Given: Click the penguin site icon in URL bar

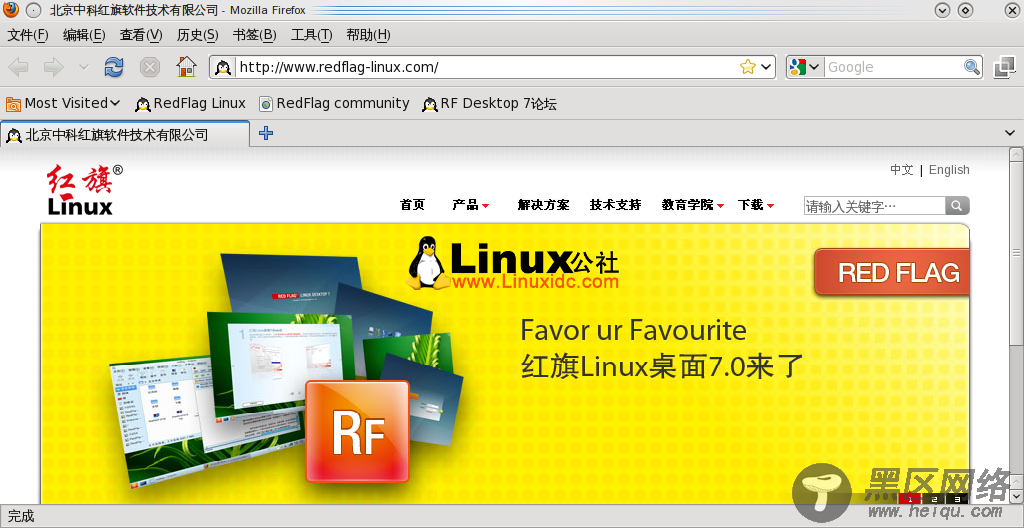Looking at the screenshot, I should (223, 67).
